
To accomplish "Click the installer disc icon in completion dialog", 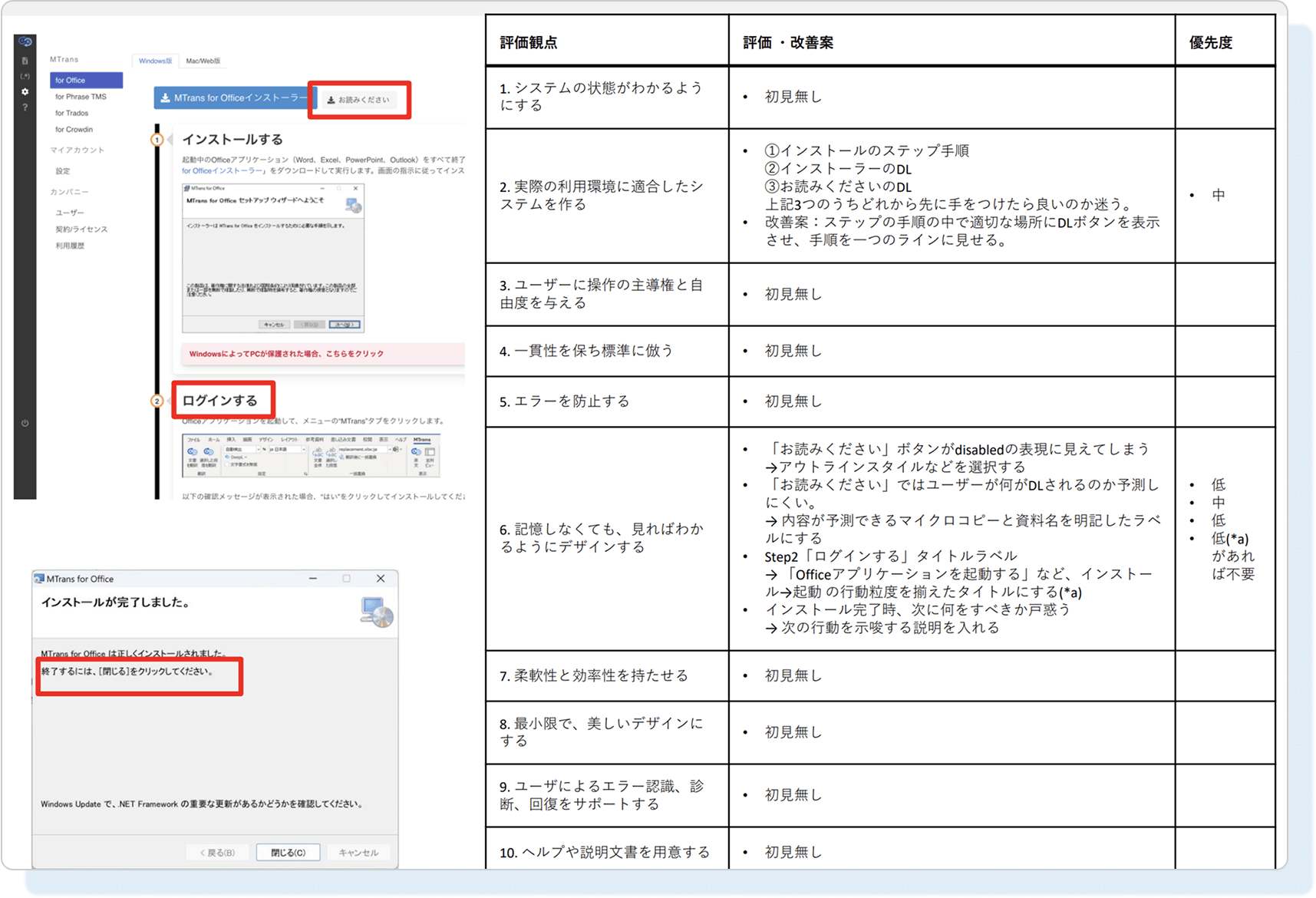I will point(377,612).
